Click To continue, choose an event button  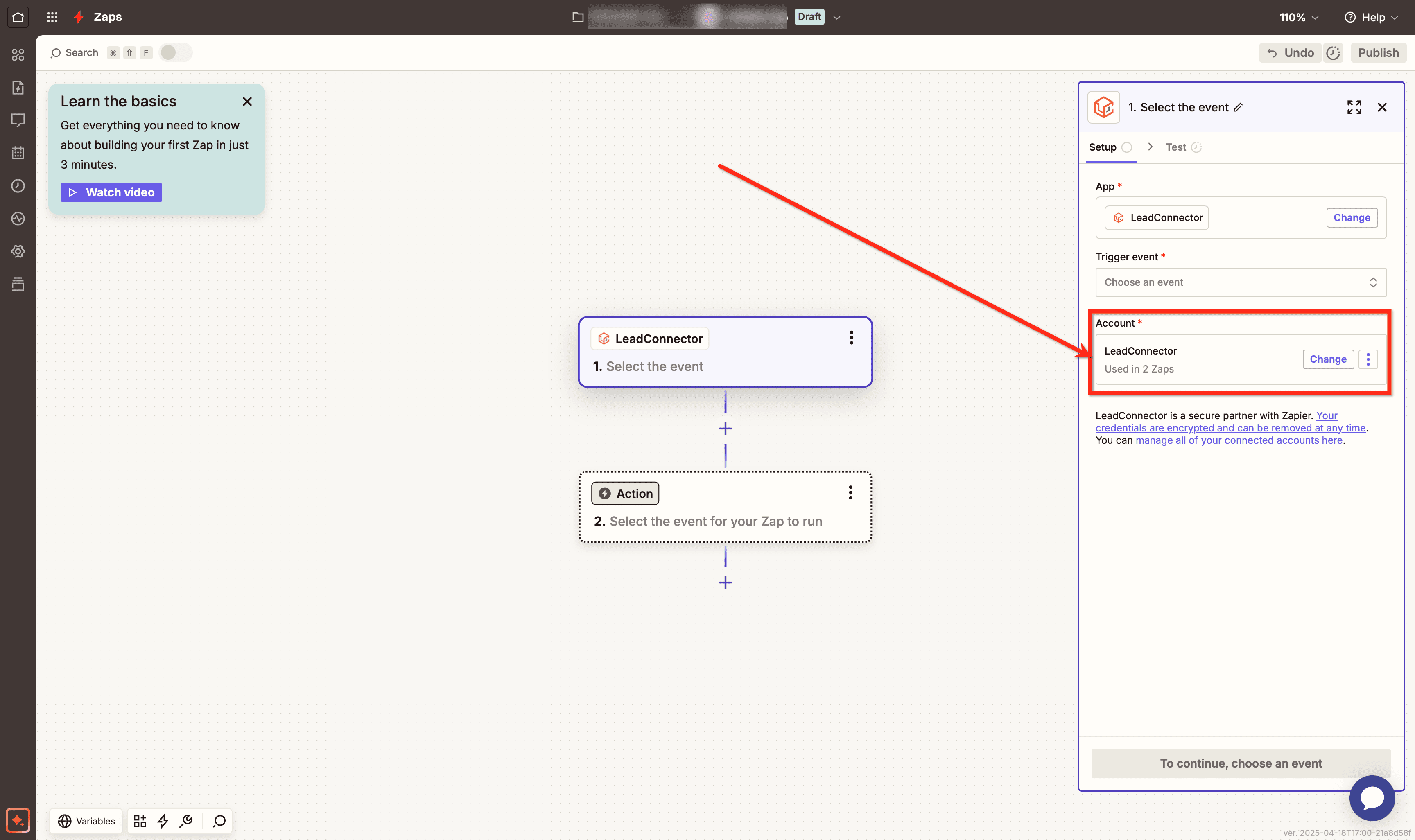click(x=1241, y=763)
